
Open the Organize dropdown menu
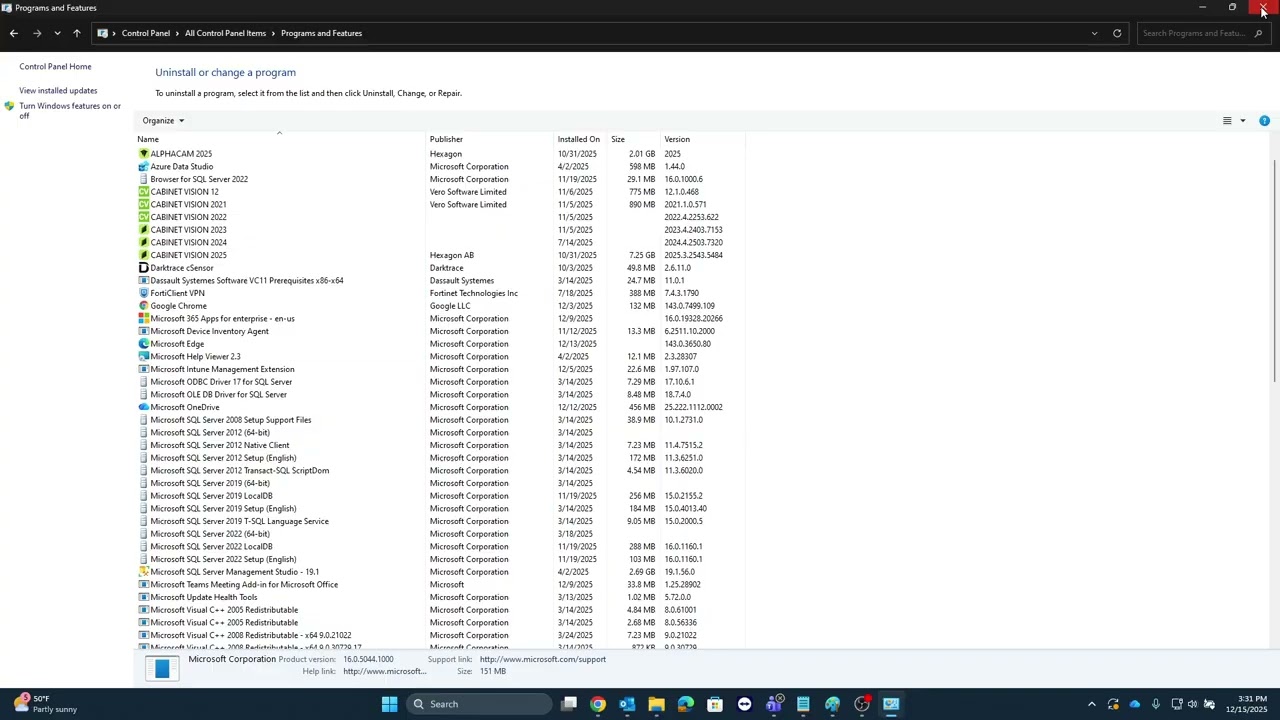[x=163, y=121]
